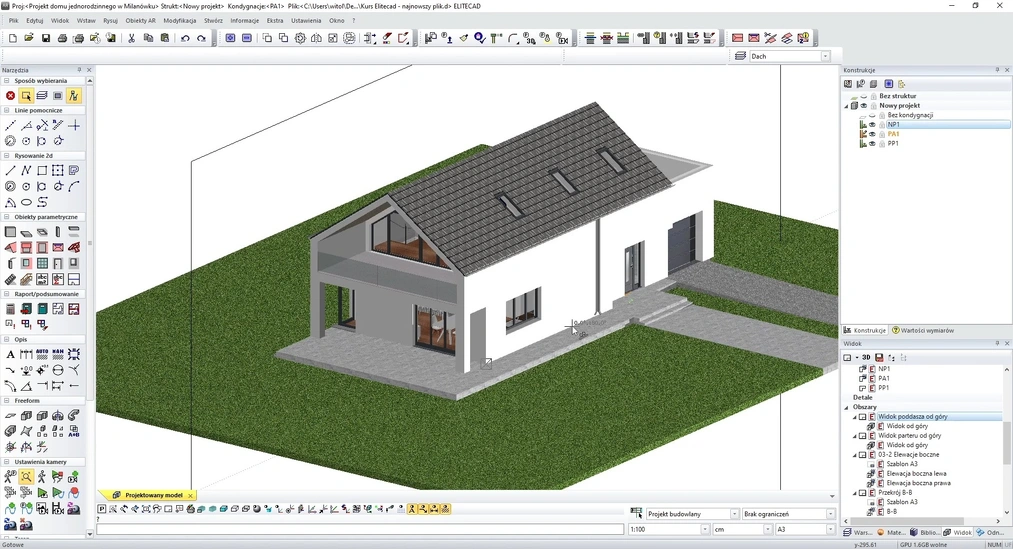Select the stairs parametric object tool
1013x549 pixels.
pos(10,279)
